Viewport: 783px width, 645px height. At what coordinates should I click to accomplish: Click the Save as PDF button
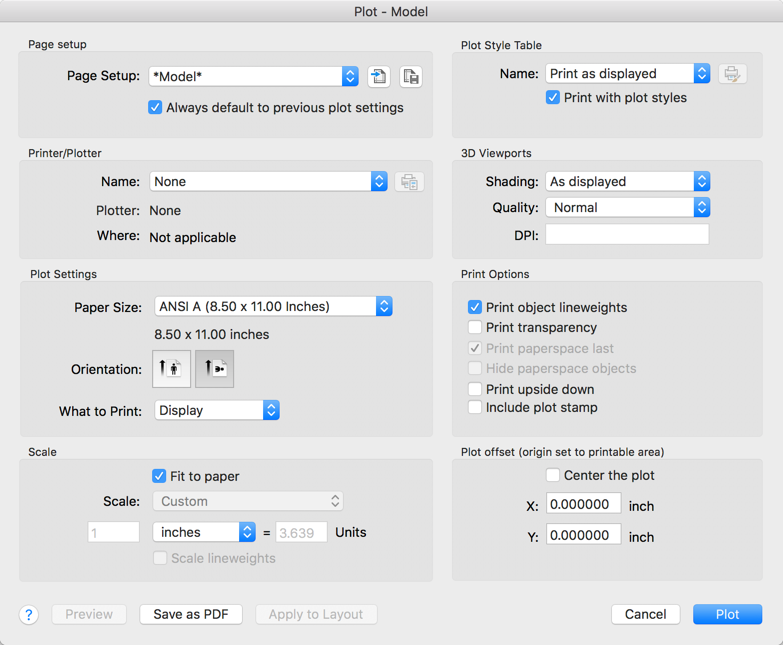[x=191, y=615]
